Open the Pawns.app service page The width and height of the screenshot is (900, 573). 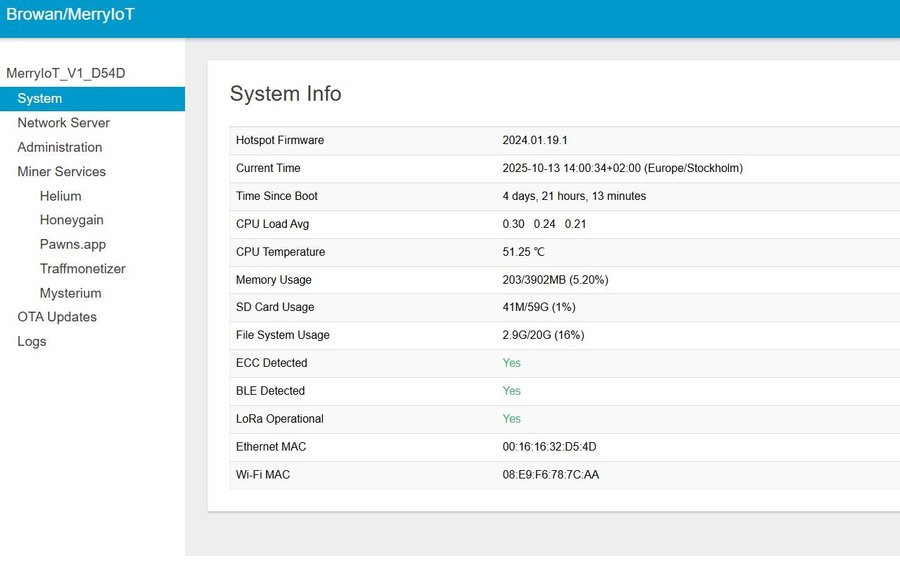pyautogui.click(x=72, y=244)
